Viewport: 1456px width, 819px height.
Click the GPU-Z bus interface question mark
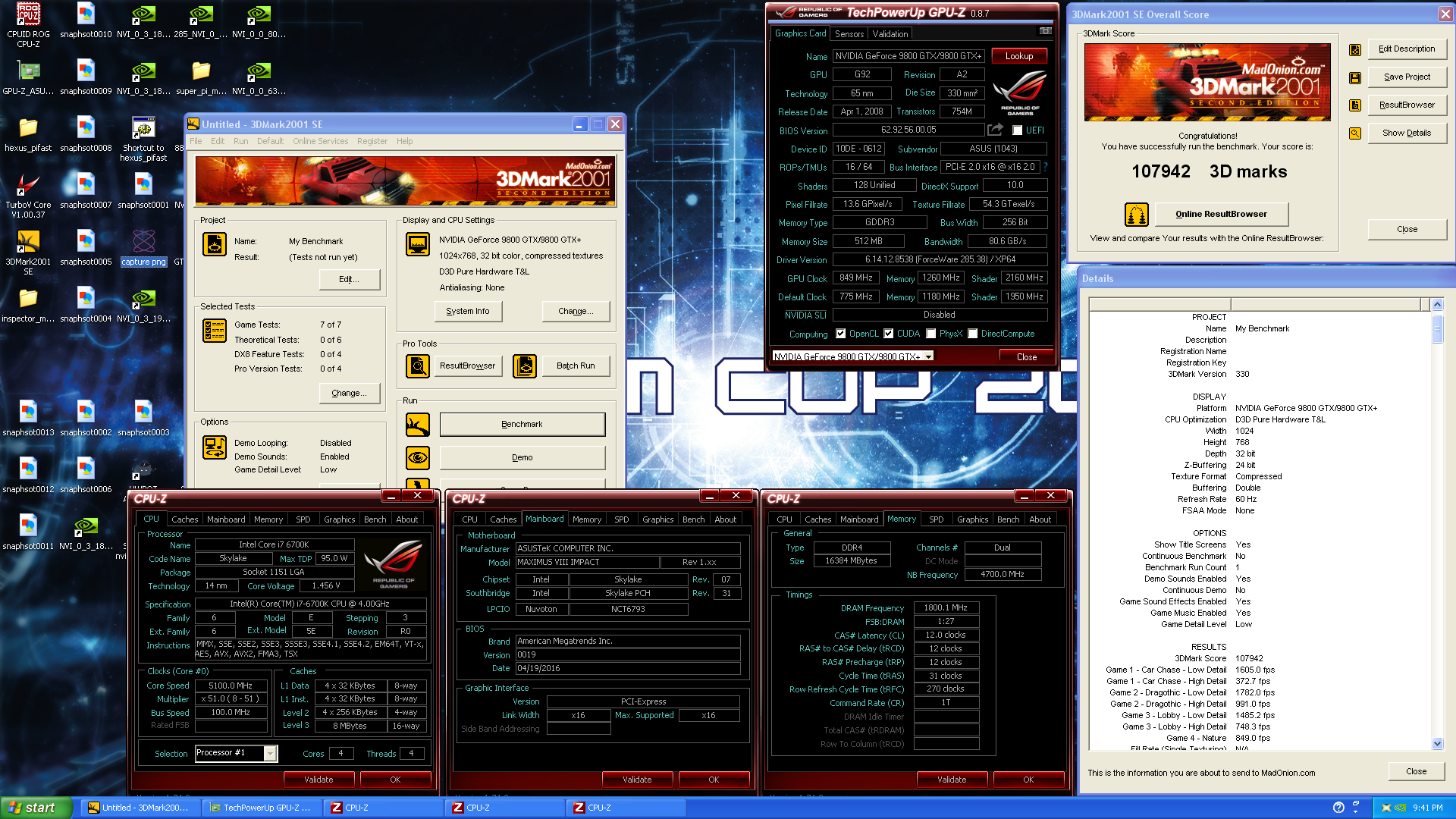[x=1045, y=167]
